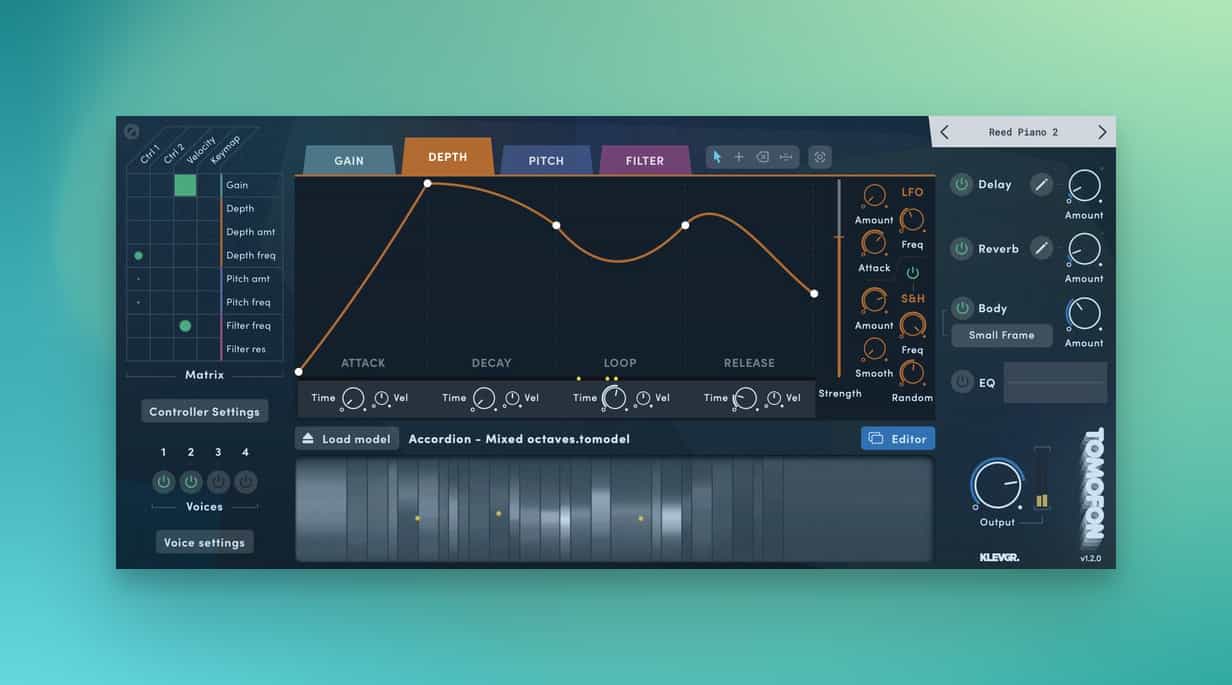The image size is (1232, 685).
Task: Open the model Editor
Action: pyautogui.click(x=898, y=438)
